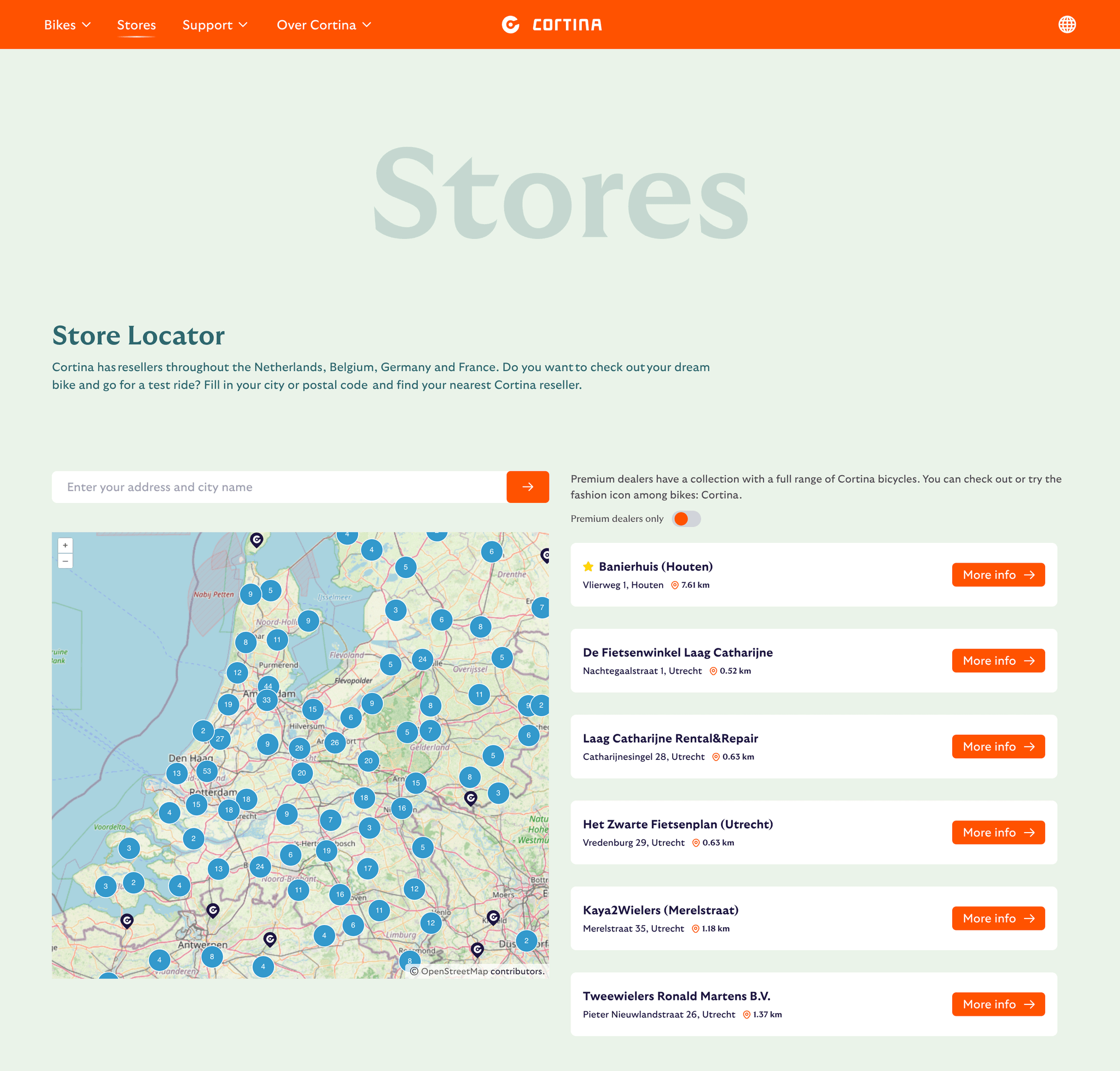Image resolution: width=1120 pixels, height=1071 pixels.
Task: Expand the Over Cortina dropdown menu
Action: [324, 25]
